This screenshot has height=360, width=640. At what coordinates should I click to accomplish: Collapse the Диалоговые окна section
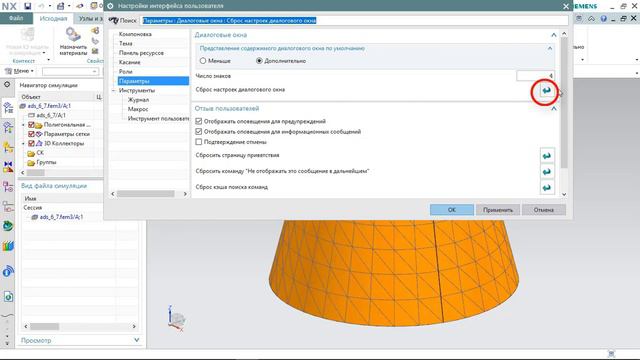tap(553, 35)
